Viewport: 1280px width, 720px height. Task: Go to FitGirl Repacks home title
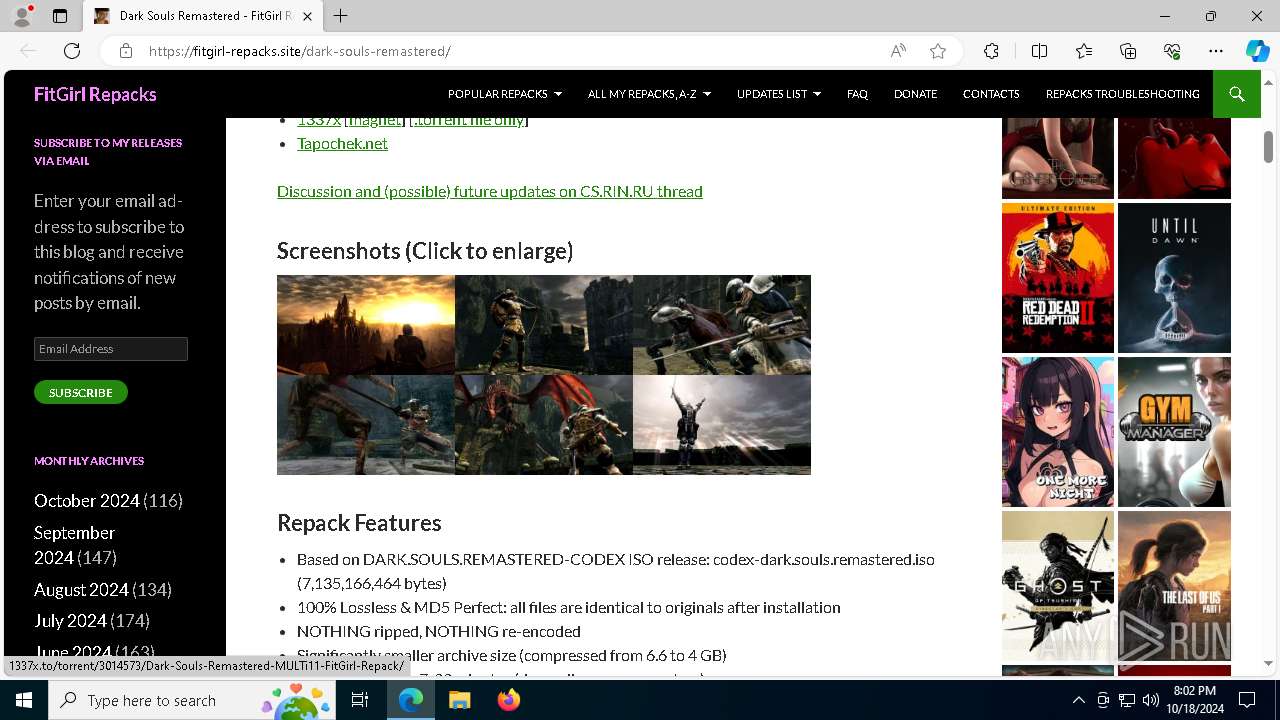(95, 94)
